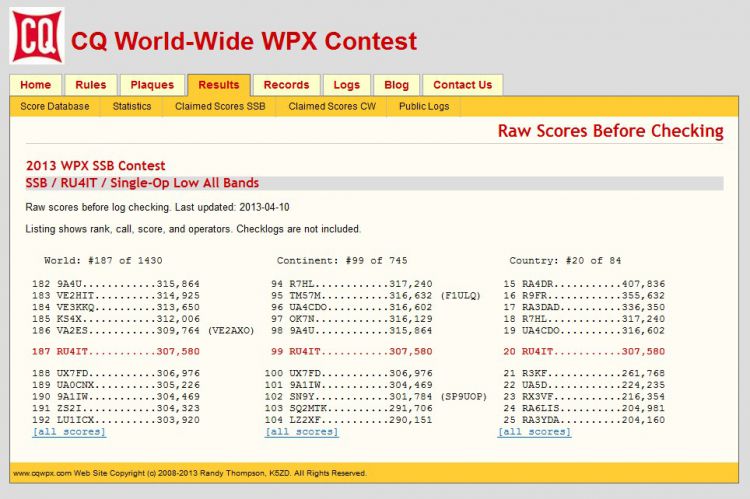
Task: Click the operator VE2AXO in parentheses
Action: [x=231, y=331]
